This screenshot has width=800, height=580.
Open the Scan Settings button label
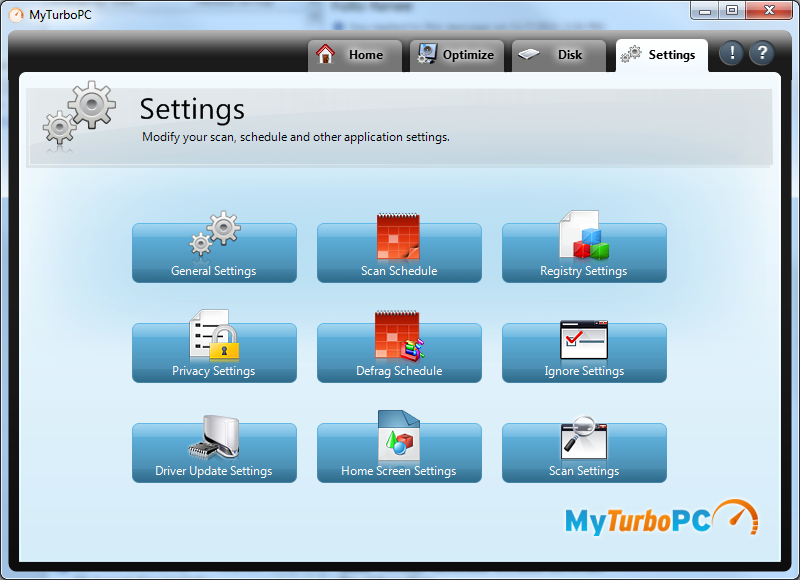click(584, 471)
